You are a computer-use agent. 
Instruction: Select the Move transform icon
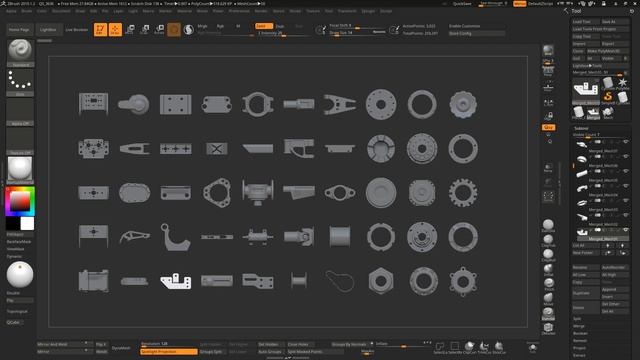click(x=130, y=29)
